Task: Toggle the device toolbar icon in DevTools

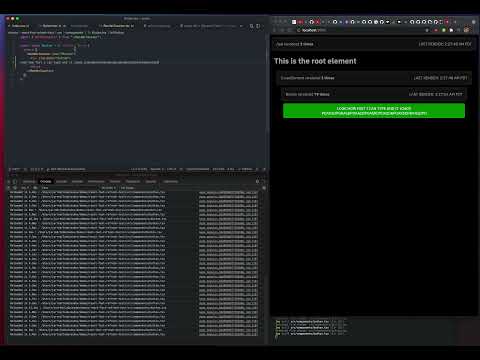Action: click(15, 181)
